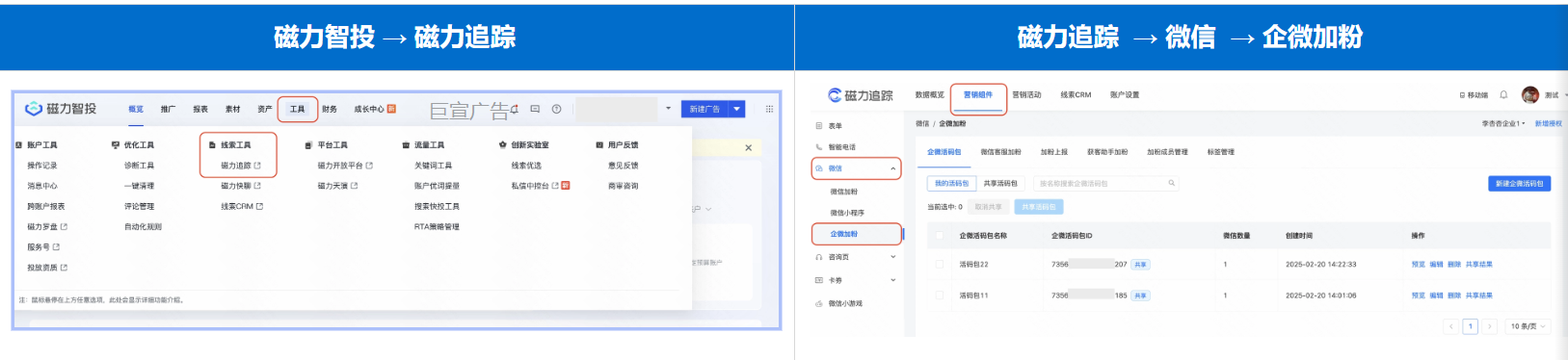Open the dropdown arrow beside 新建广告
Screen dimensions: 1568x360
(x=737, y=109)
